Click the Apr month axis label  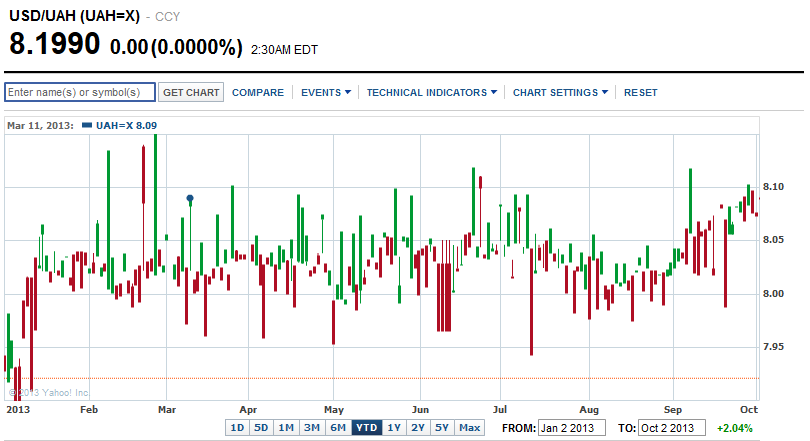tap(248, 410)
